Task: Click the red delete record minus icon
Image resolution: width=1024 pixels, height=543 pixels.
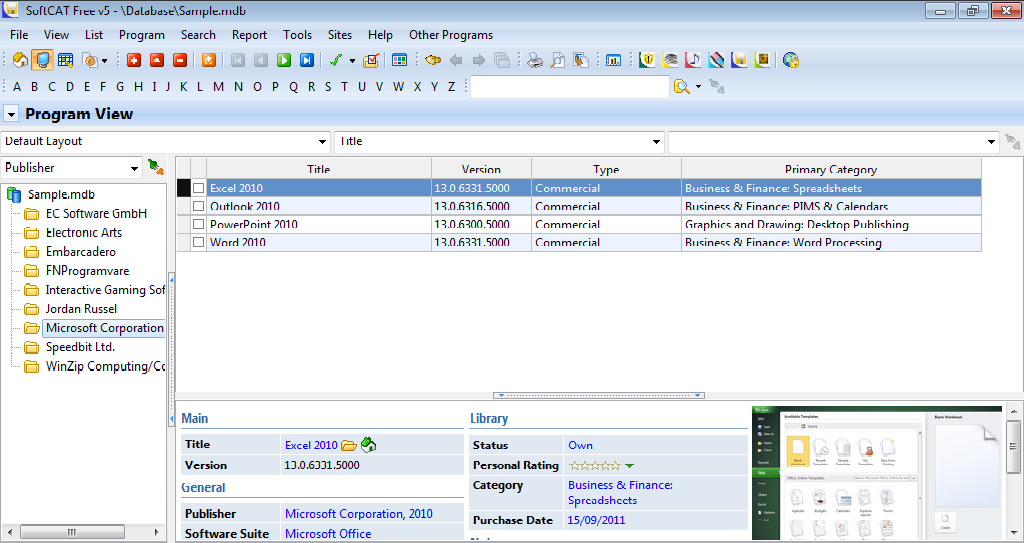Action: [180, 60]
